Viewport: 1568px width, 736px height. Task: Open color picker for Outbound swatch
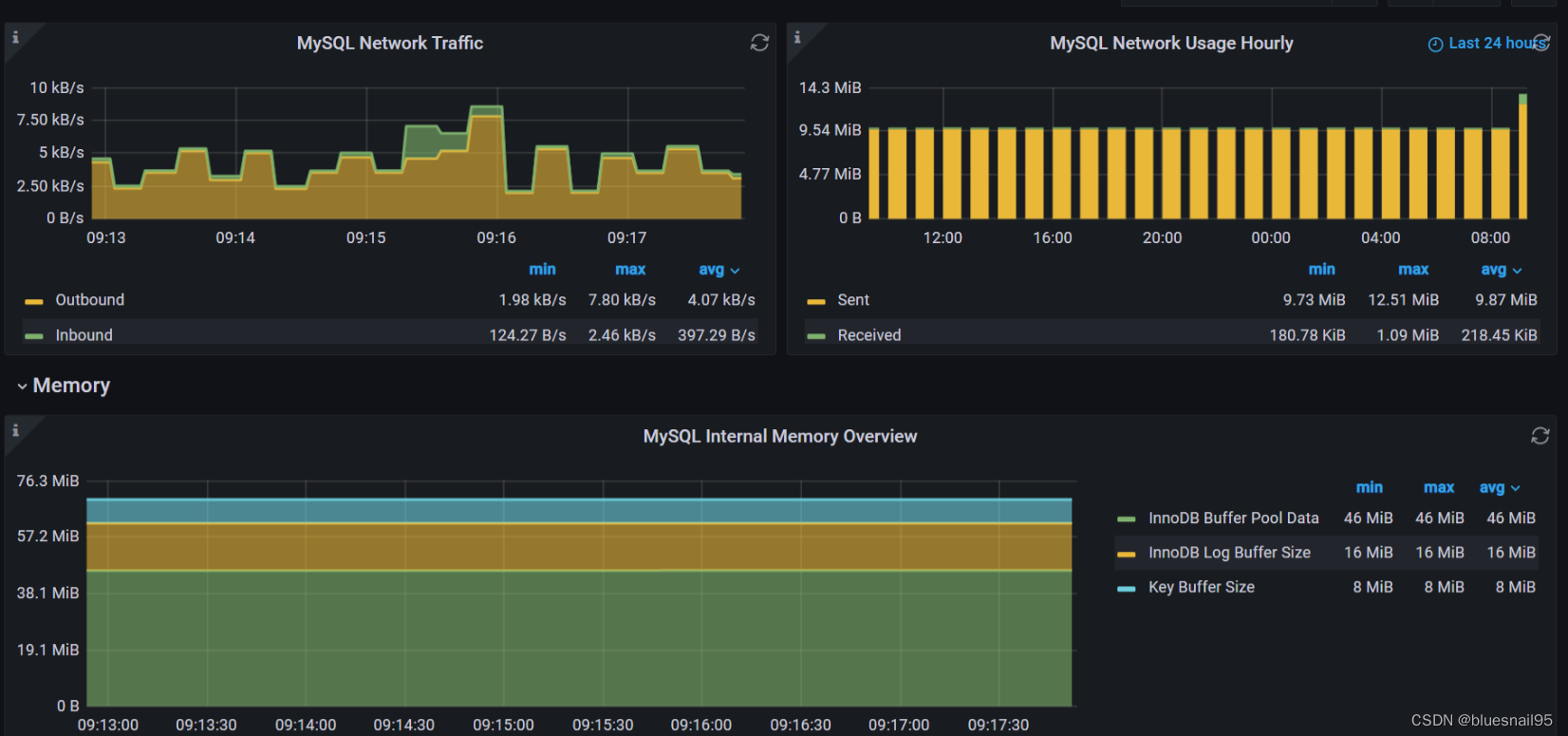tap(34, 301)
